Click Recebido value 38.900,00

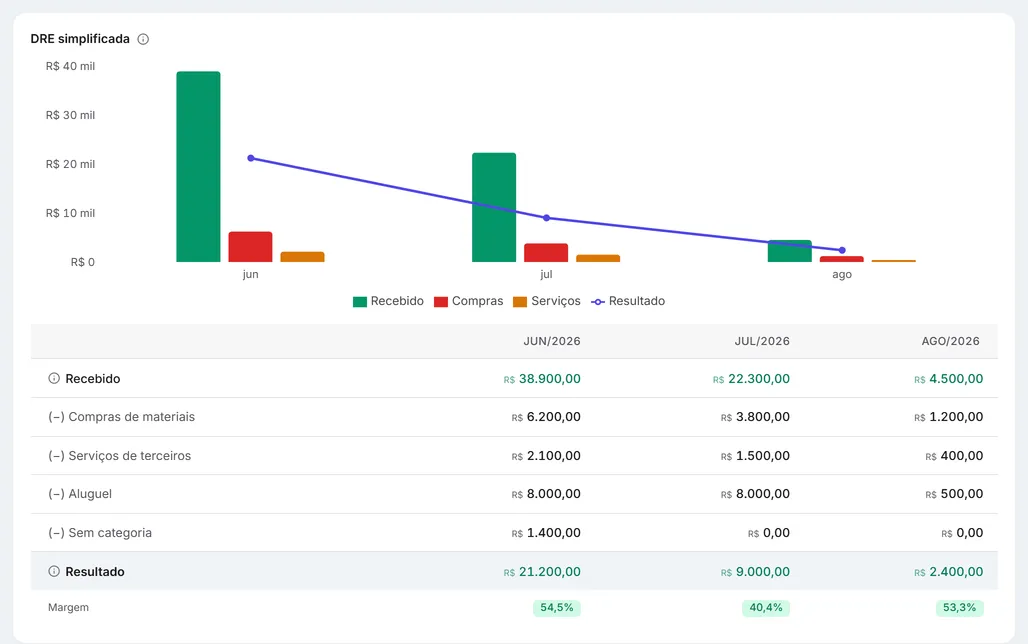[542, 378]
